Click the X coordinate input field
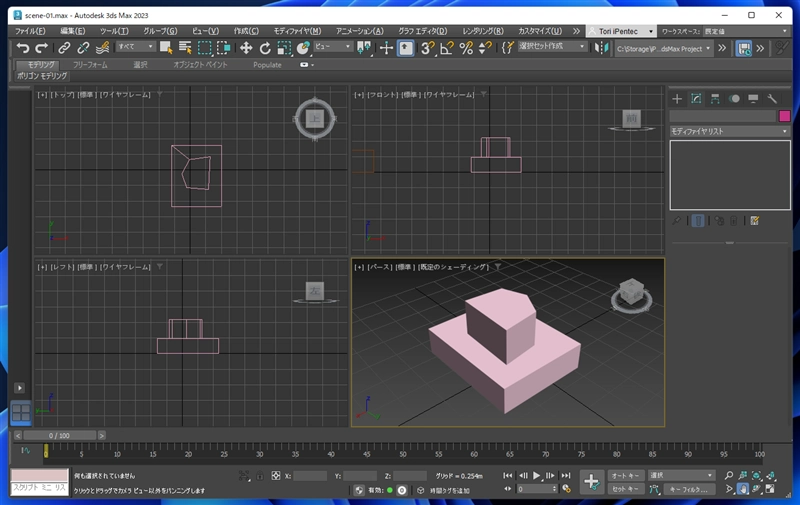Viewport: 800px width, 505px height. [x=310, y=475]
